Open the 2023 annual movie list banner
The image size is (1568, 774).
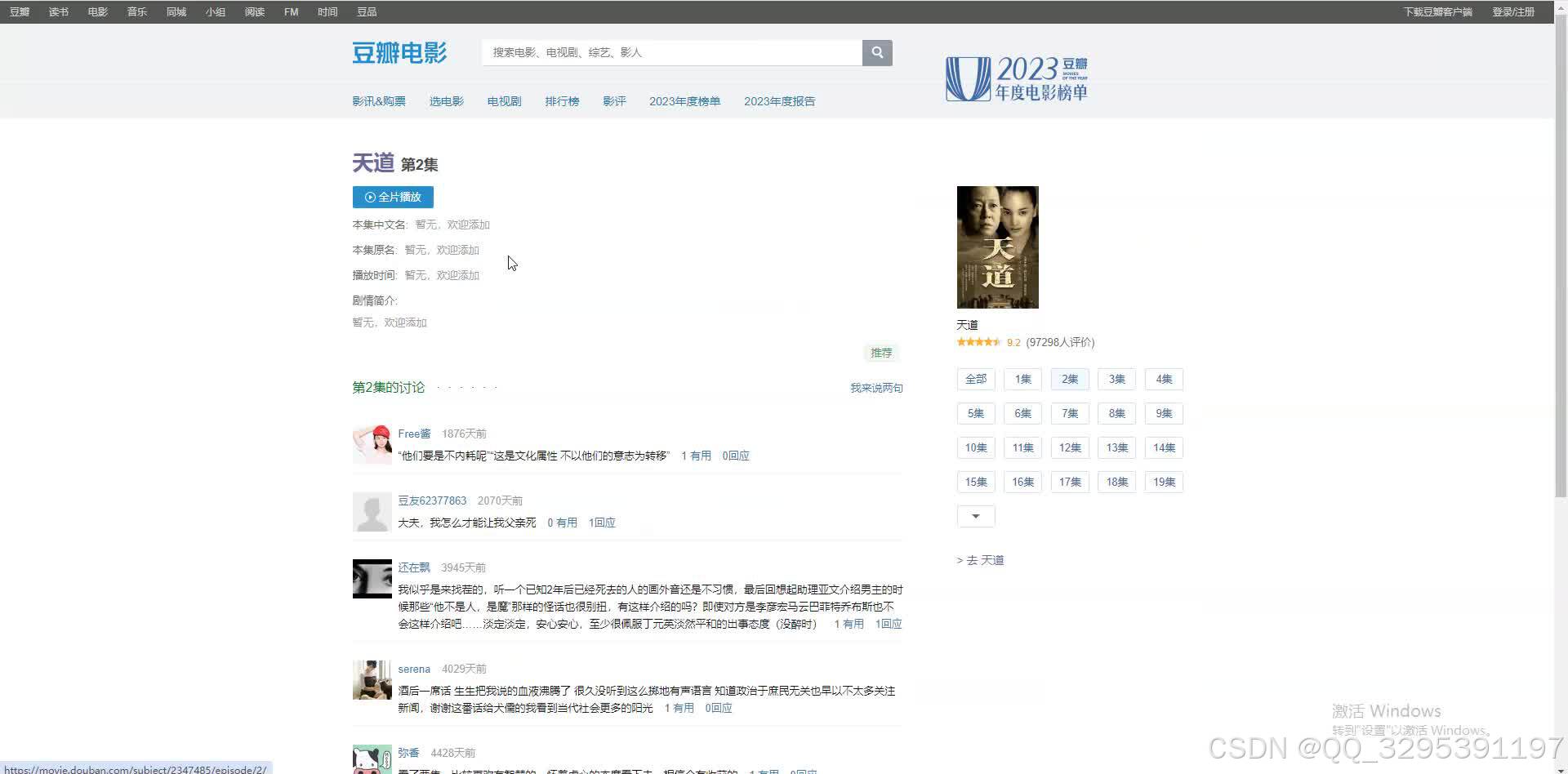pyautogui.click(x=1017, y=79)
